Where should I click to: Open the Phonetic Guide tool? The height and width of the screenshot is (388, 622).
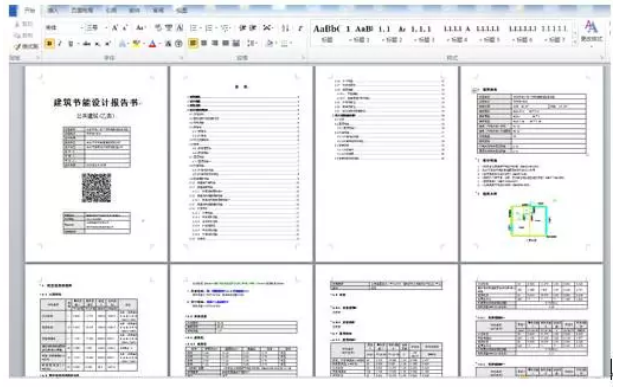coord(169,28)
